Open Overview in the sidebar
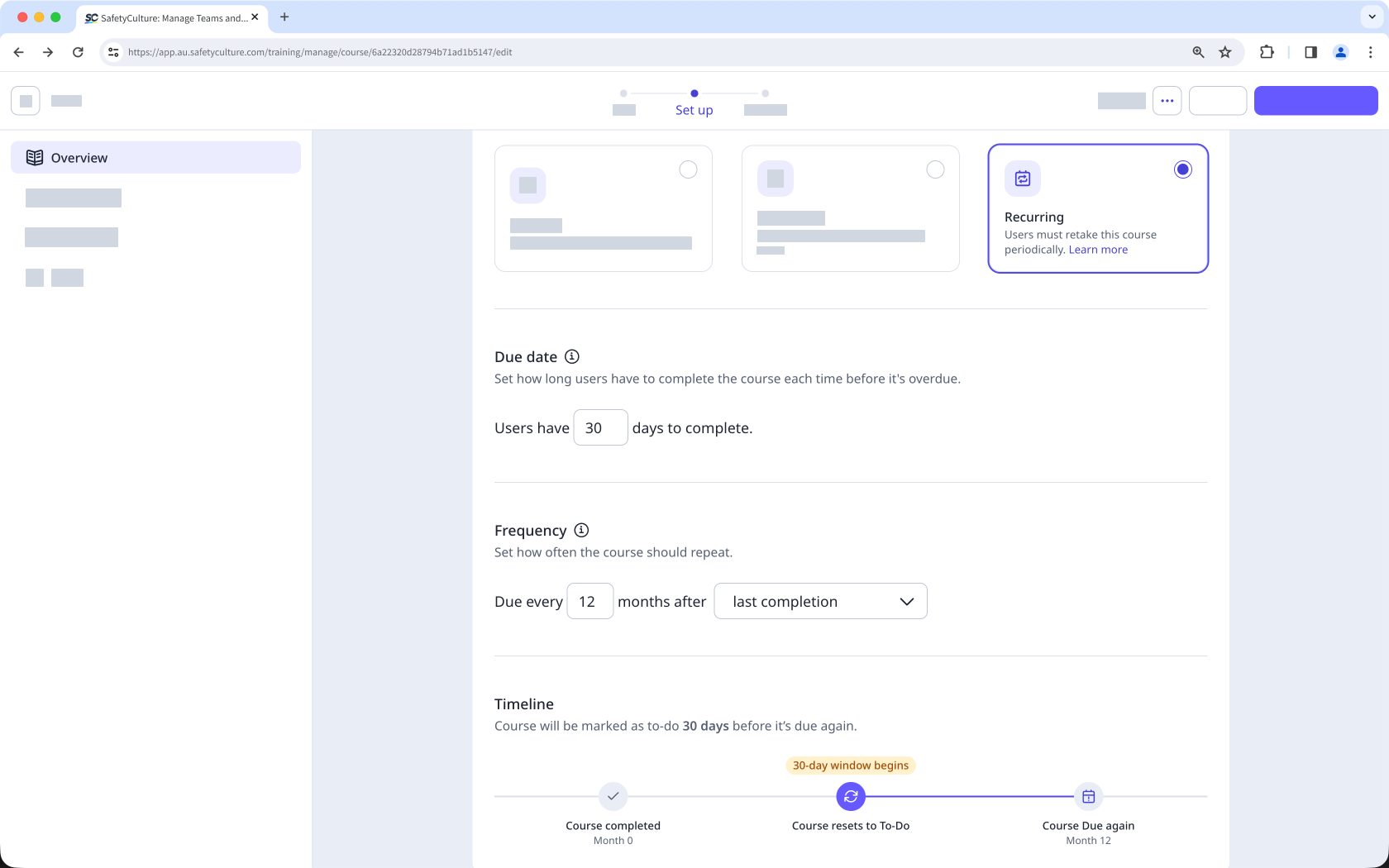 point(155,157)
